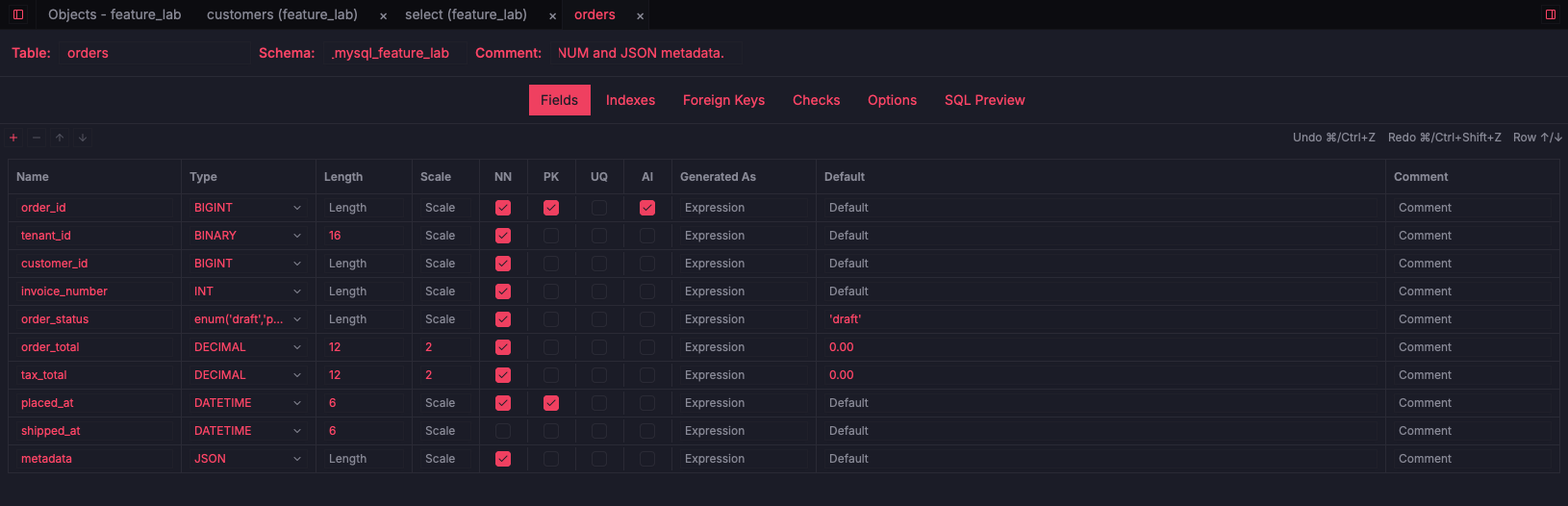Edit the name cell invoice_number

tap(96, 291)
